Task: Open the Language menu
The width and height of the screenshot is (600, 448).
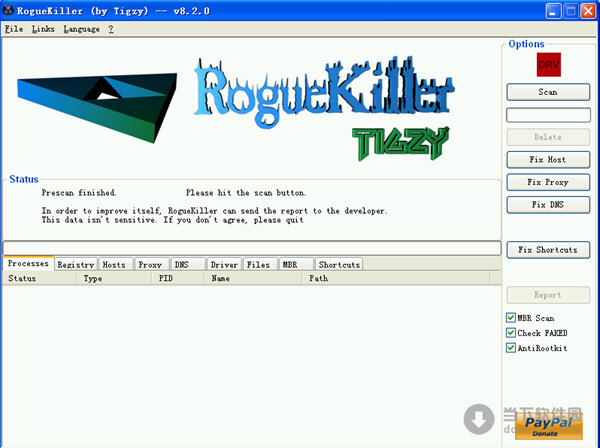Action: [x=82, y=29]
